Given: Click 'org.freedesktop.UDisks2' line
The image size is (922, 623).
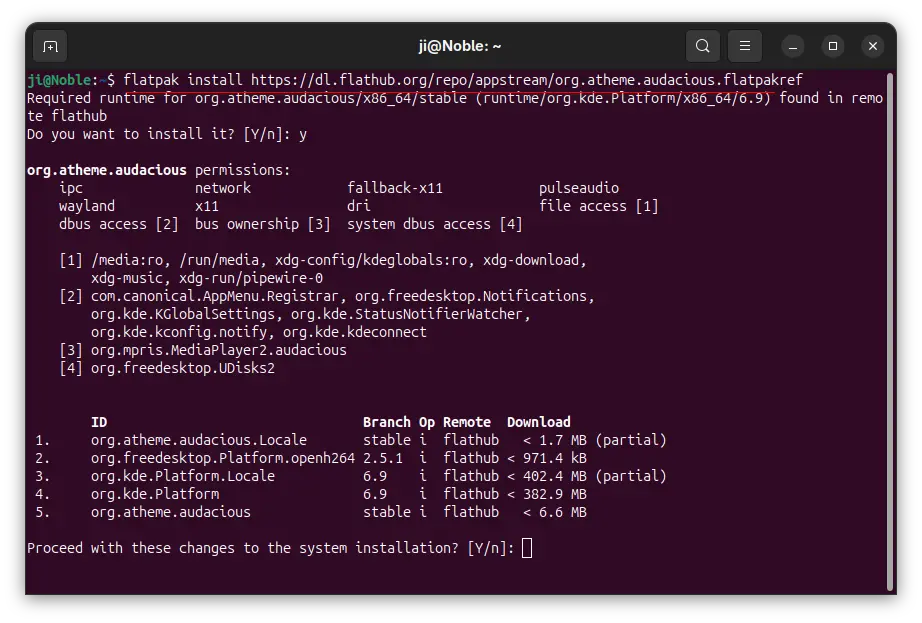Looking at the screenshot, I should click(x=183, y=369).
